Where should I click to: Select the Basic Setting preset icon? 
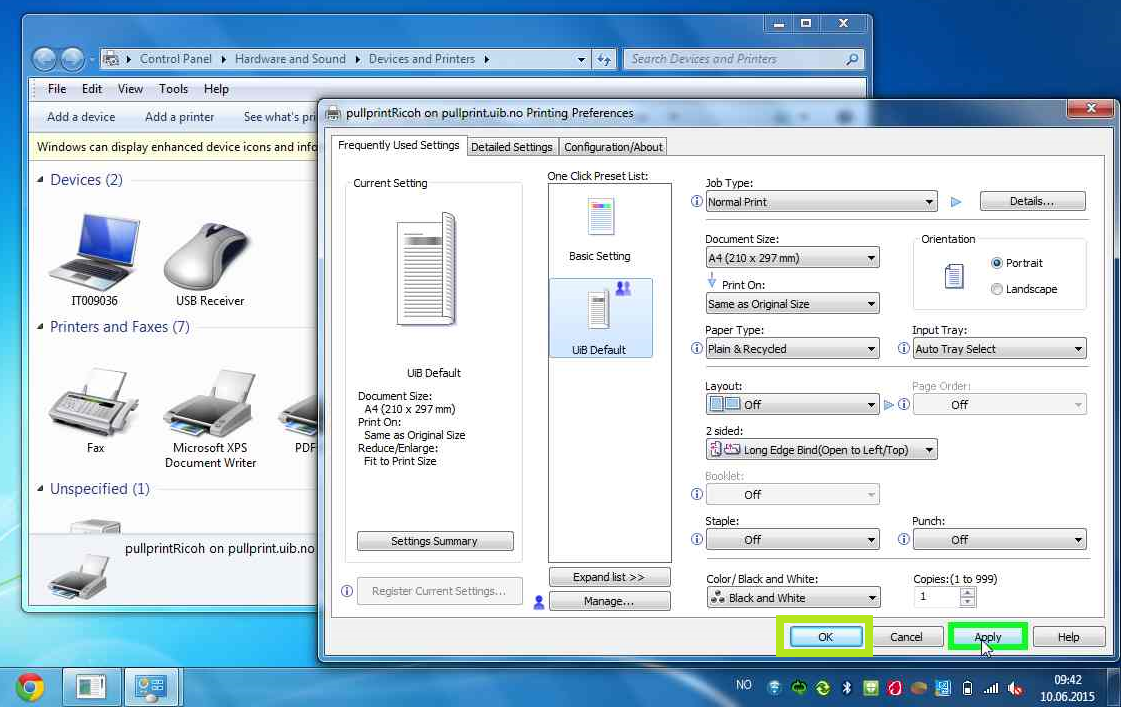(x=601, y=217)
